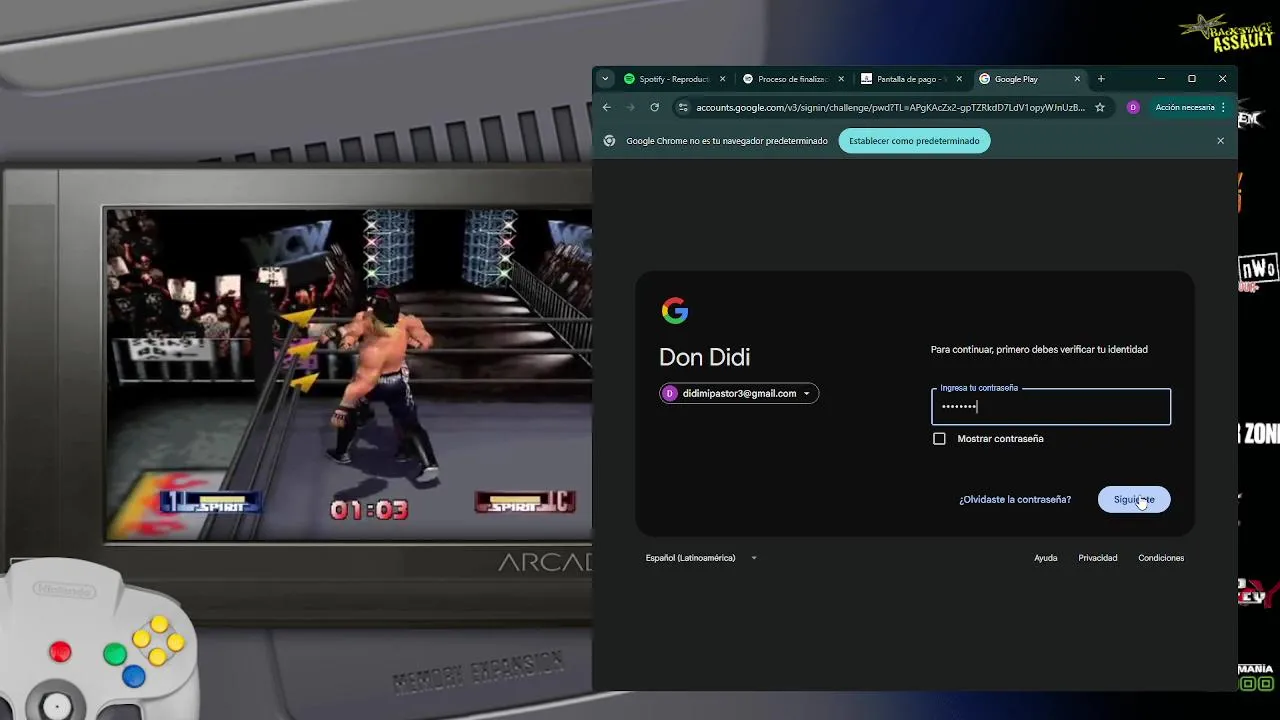Click the ¿Olvidaste la contraseña? link
This screenshot has width=1280, height=720.
pyautogui.click(x=1015, y=499)
